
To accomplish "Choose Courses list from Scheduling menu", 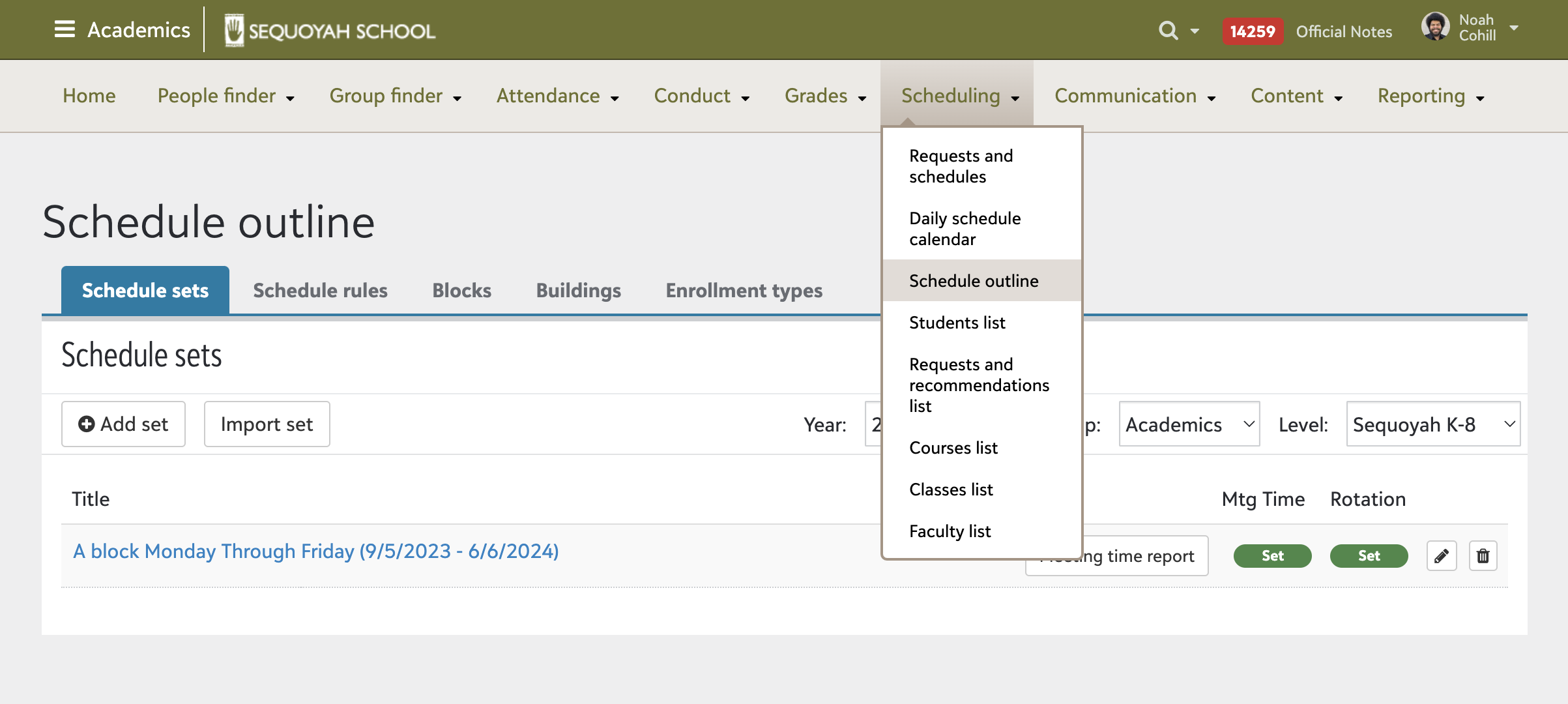I will (x=953, y=448).
